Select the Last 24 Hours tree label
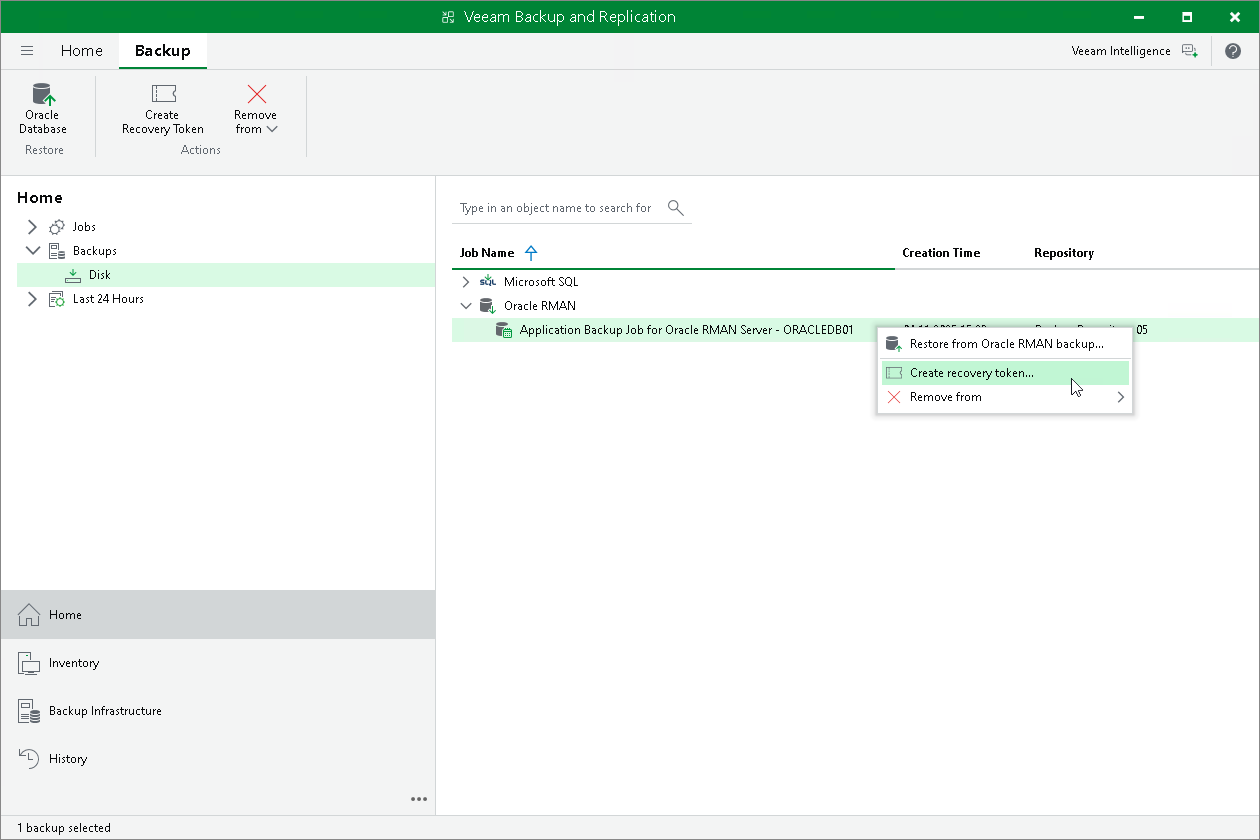This screenshot has width=1260, height=840. click(x=108, y=299)
